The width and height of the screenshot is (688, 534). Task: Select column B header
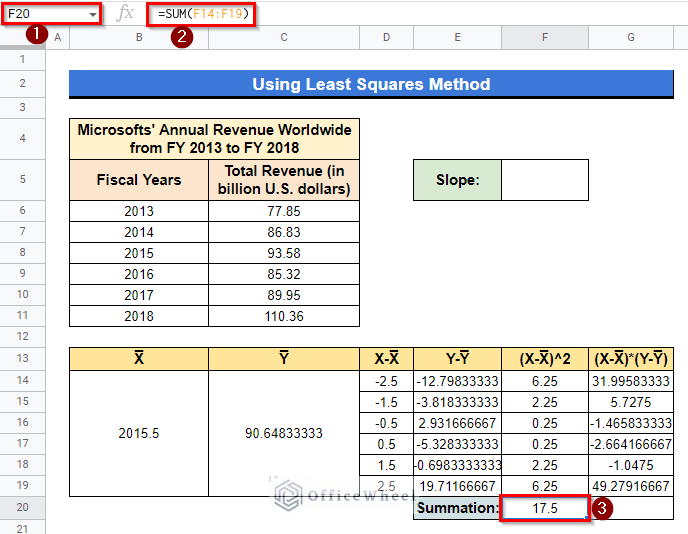point(139,38)
